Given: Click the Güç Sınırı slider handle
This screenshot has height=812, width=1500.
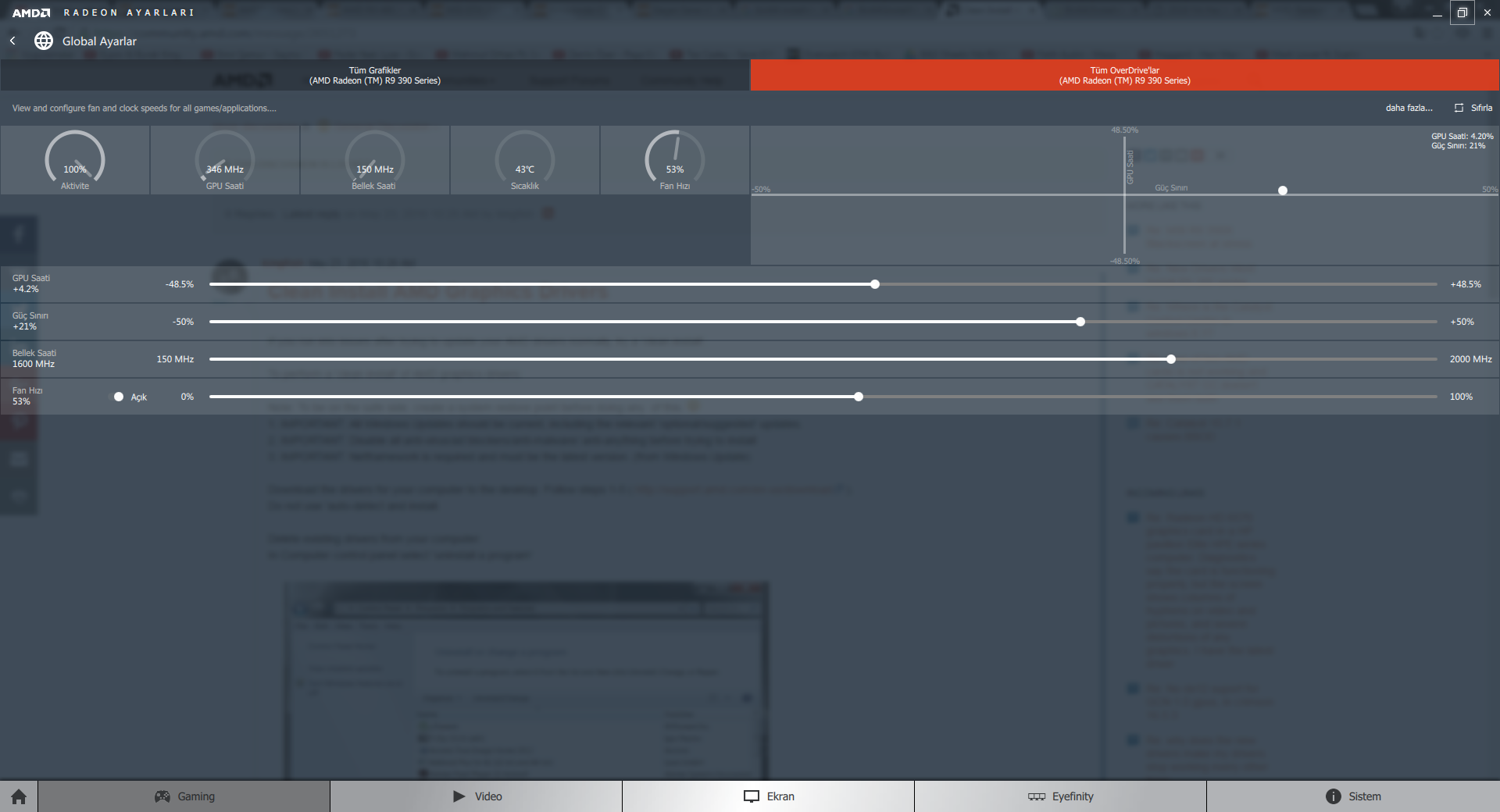Looking at the screenshot, I should pyautogui.click(x=1080, y=322).
